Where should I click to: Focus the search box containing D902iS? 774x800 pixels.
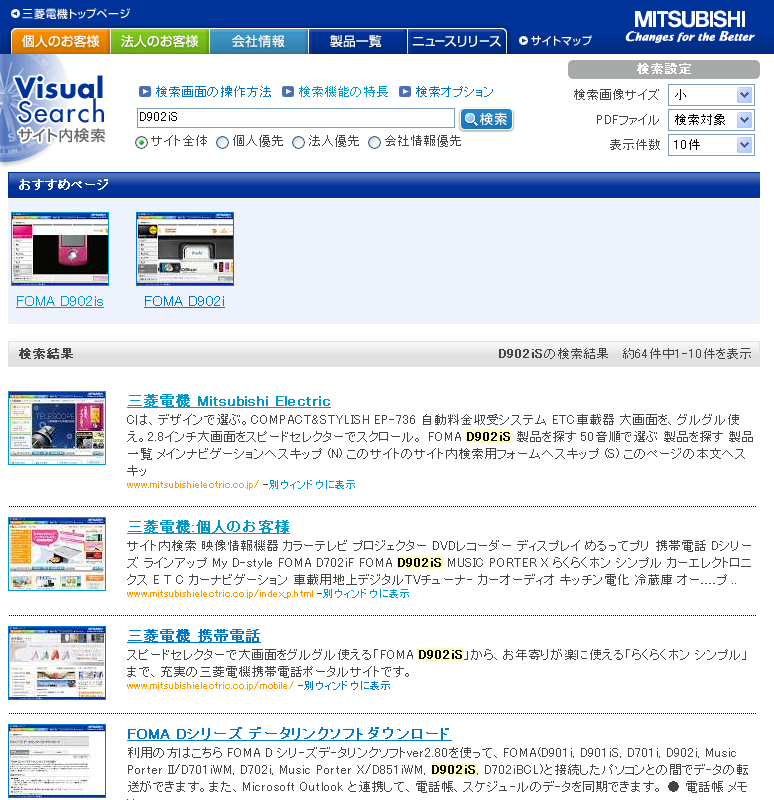coord(295,118)
